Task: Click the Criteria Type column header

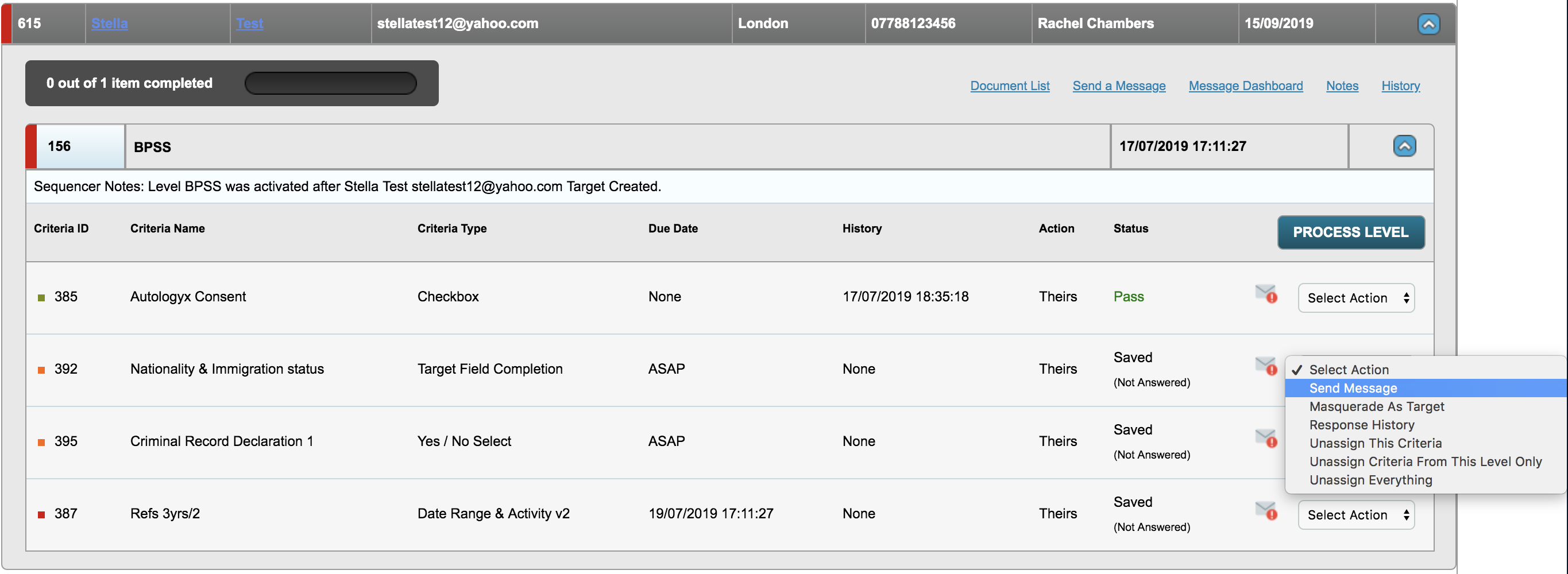Action: click(451, 228)
